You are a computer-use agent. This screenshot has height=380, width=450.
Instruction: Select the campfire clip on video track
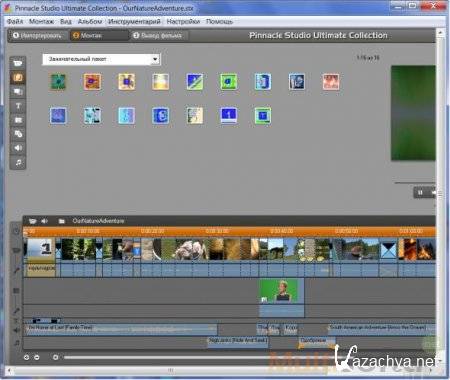coord(418,249)
